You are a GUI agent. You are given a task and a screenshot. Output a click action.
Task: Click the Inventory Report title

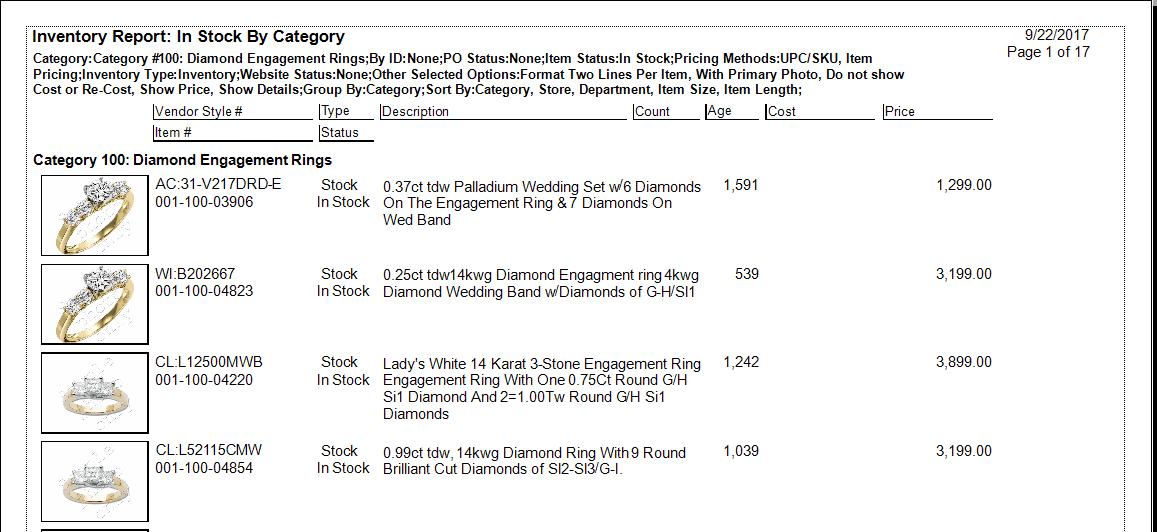pyautogui.click(x=188, y=37)
